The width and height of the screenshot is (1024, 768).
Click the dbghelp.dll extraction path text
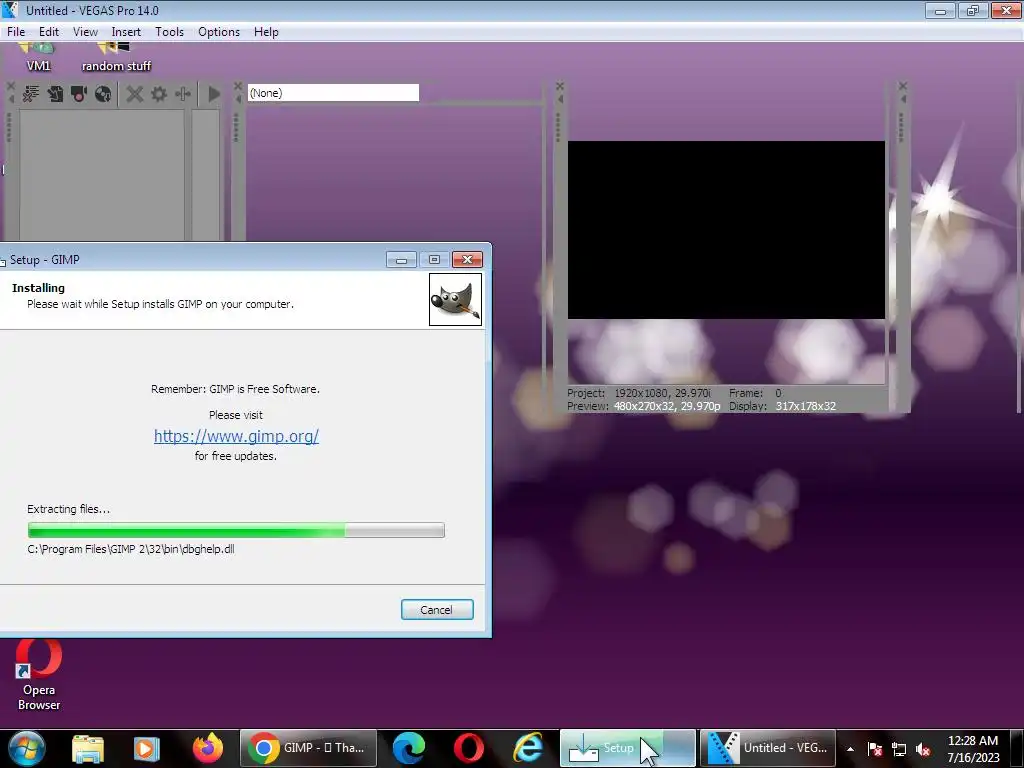[x=131, y=549]
